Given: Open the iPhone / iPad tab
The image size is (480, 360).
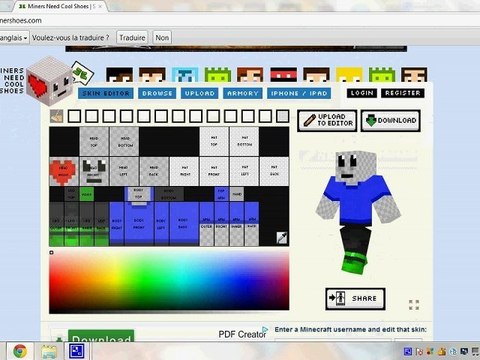Looking at the screenshot, I should click(x=299, y=93).
